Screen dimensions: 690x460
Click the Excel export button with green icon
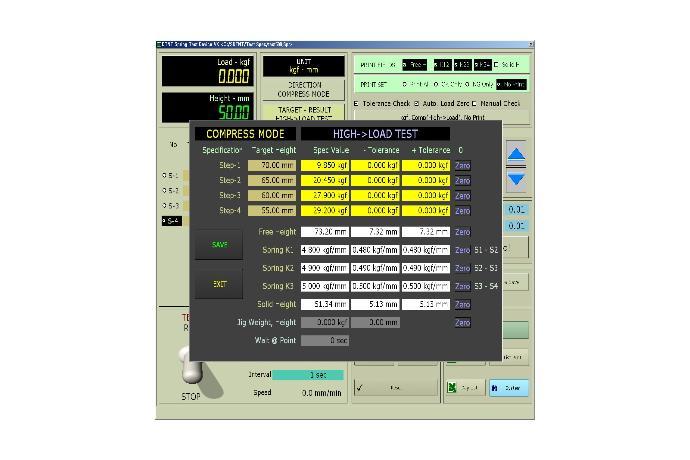point(465,388)
